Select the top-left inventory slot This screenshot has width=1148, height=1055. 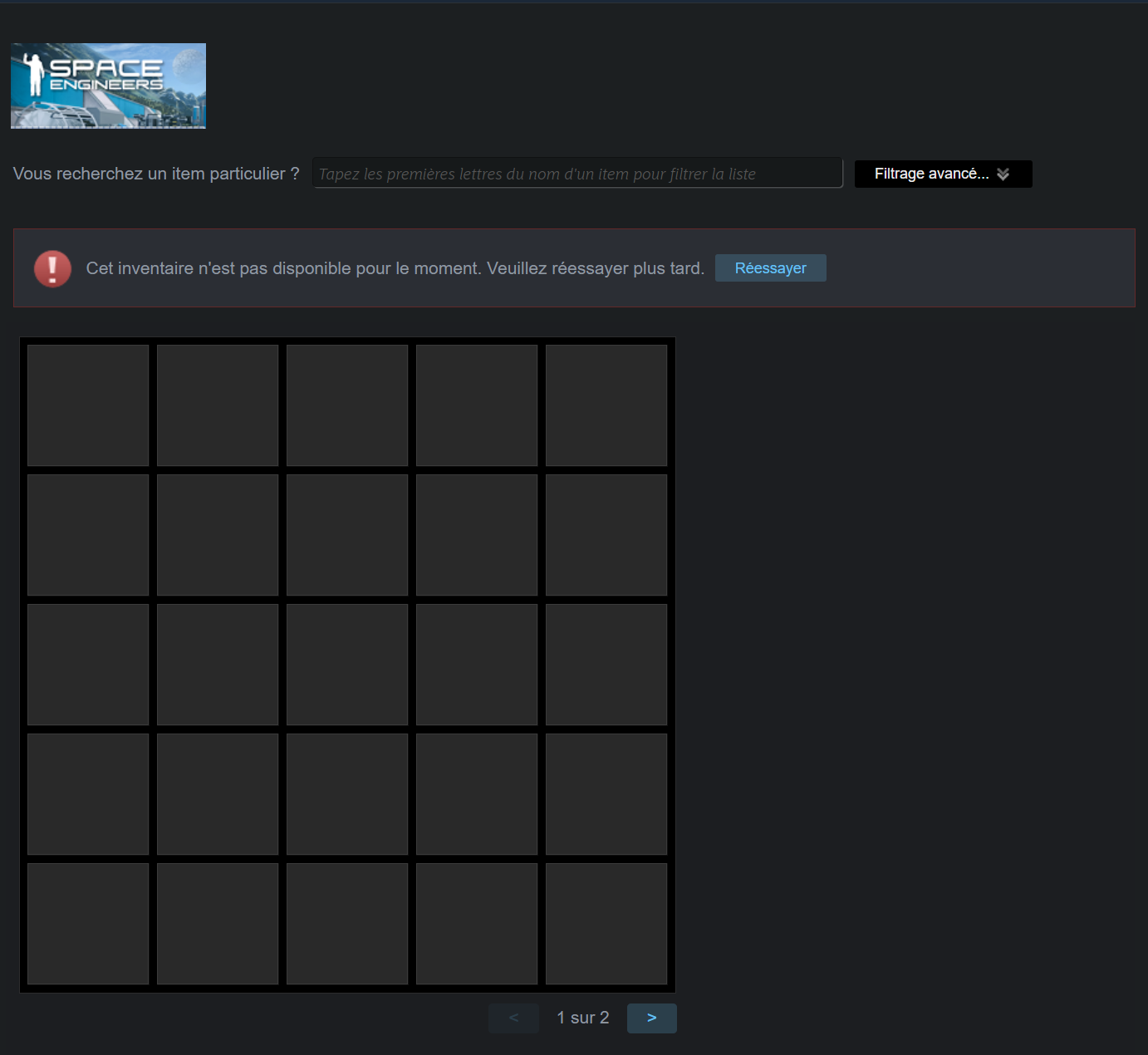88,405
